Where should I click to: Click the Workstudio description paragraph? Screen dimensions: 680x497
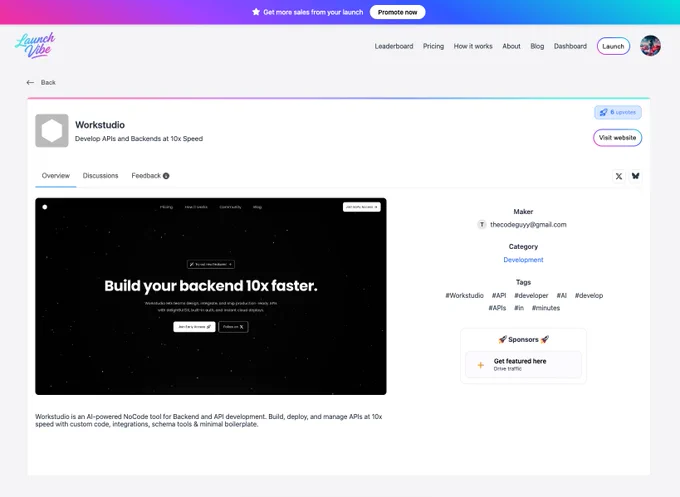click(x=209, y=420)
